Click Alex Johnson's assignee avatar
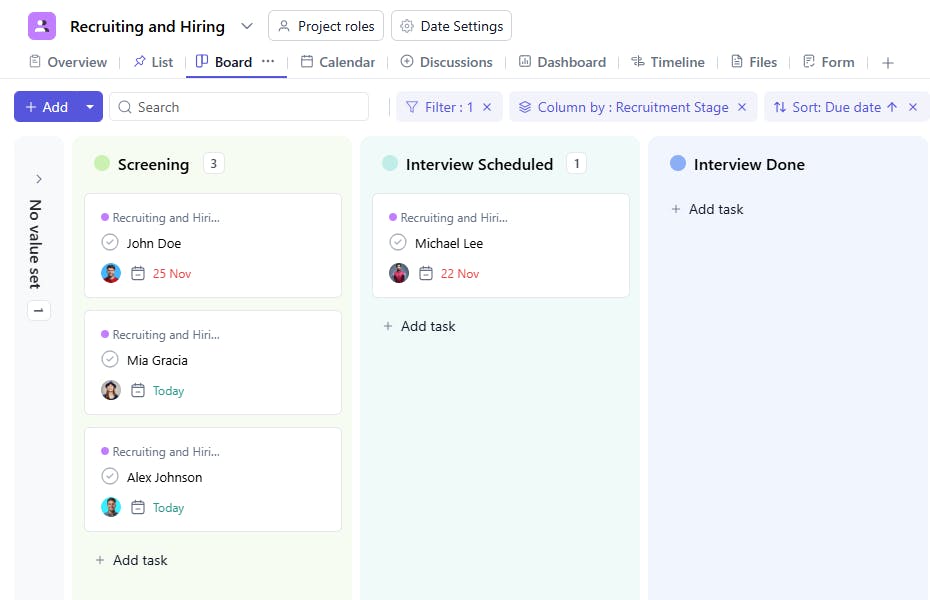 [x=111, y=507]
